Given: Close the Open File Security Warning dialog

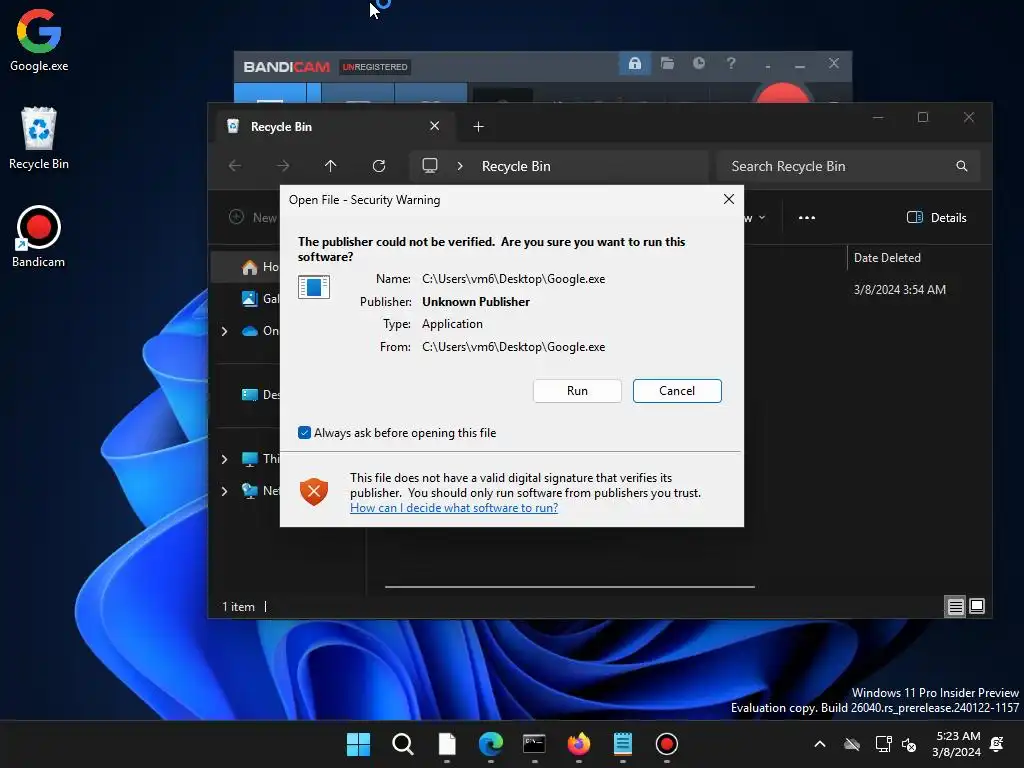Looking at the screenshot, I should click(x=729, y=199).
